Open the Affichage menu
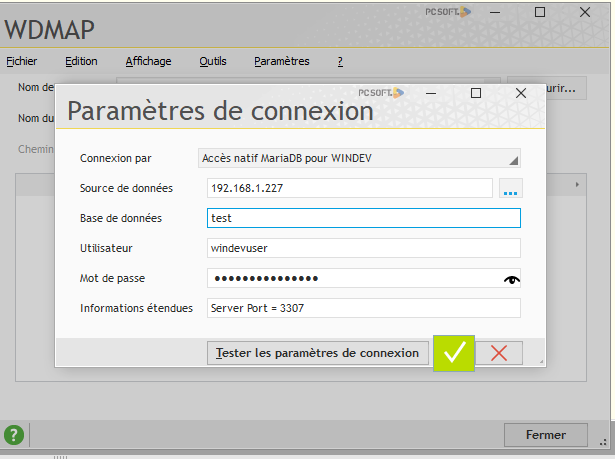Image resolution: width=615 pixels, height=459 pixels. [x=148, y=61]
